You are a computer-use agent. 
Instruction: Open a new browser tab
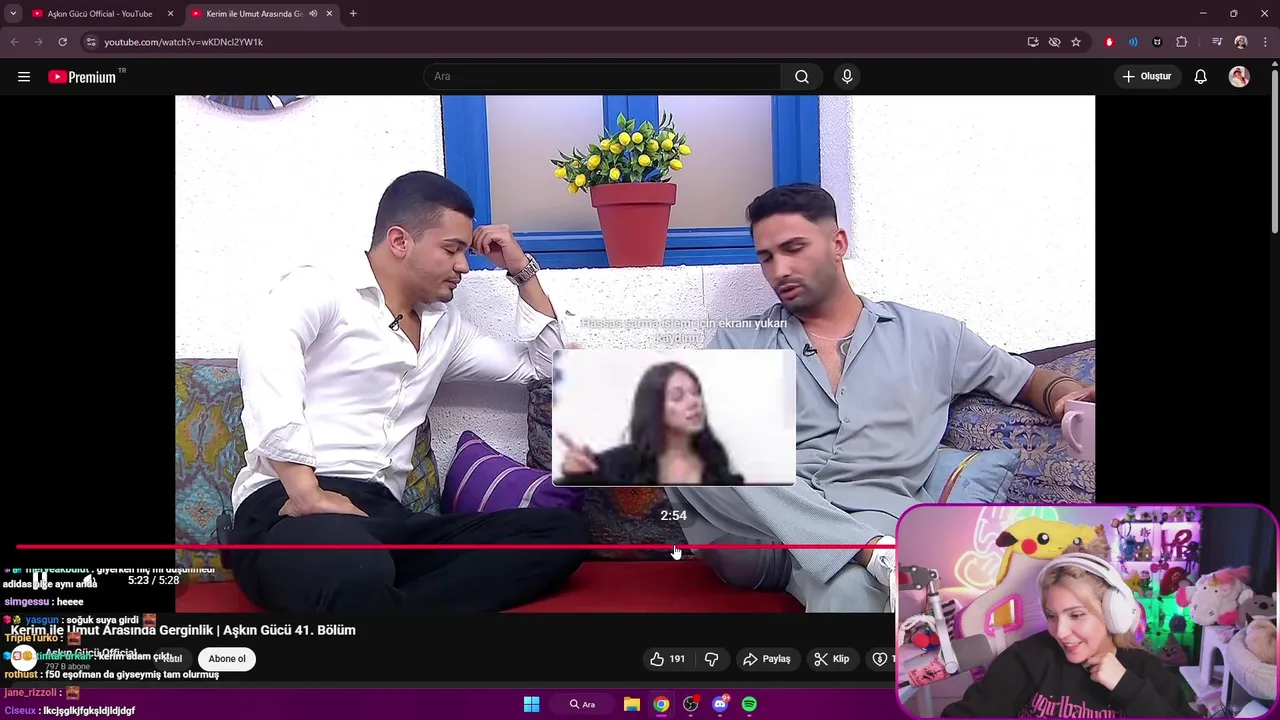click(x=353, y=14)
